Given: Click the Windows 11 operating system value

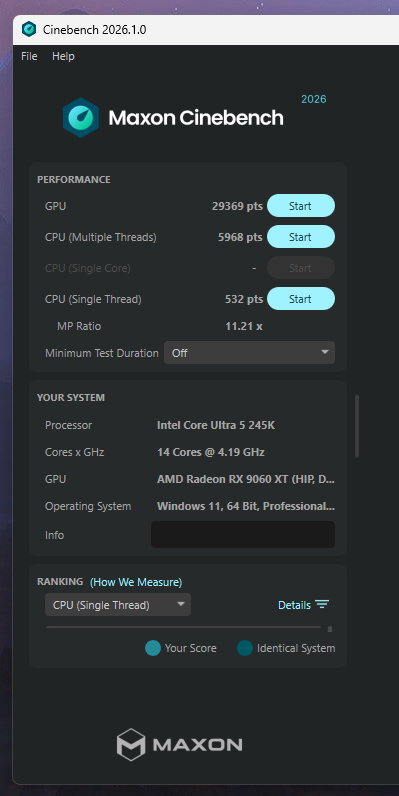Looking at the screenshot, I should pos(246,506).
